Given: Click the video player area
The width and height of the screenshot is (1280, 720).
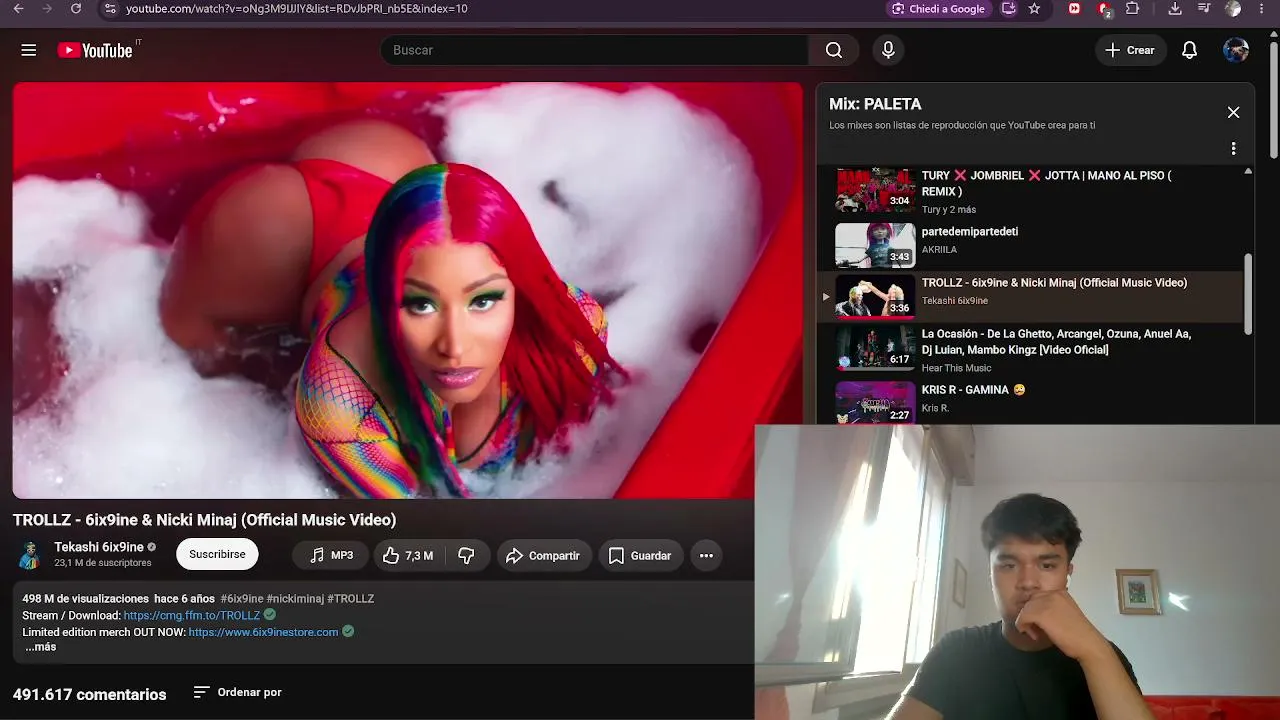Looking at the screenshot, I should [x=407, y=290].
